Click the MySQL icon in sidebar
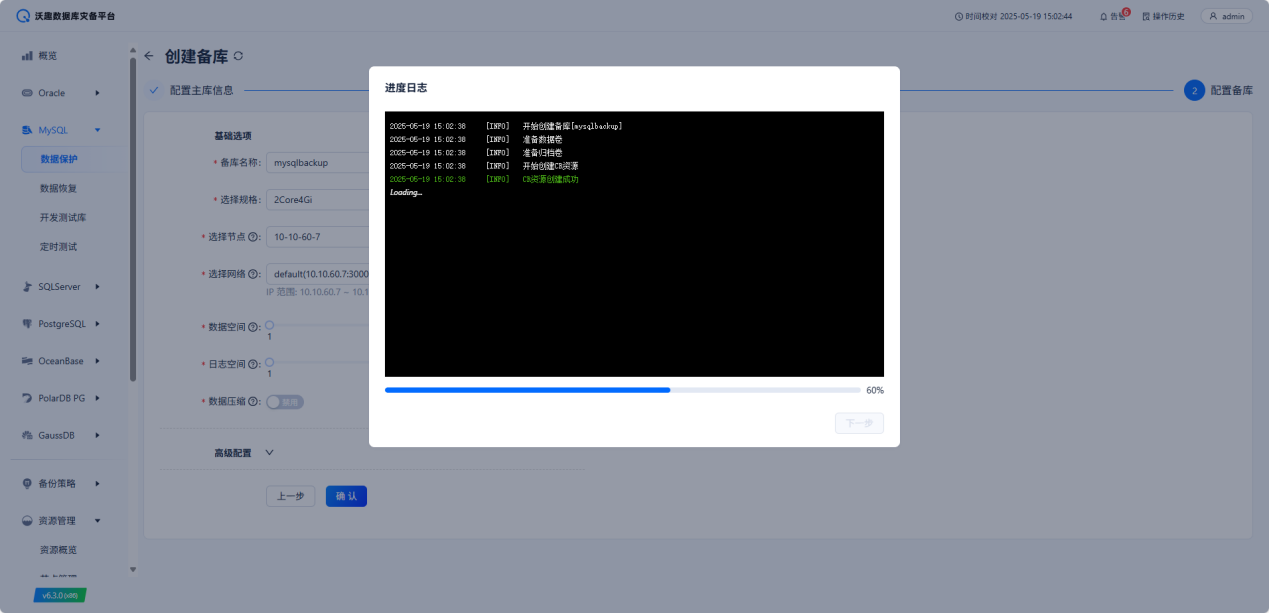Viewport: 1269px width, 613px height. tap(28, 130)
